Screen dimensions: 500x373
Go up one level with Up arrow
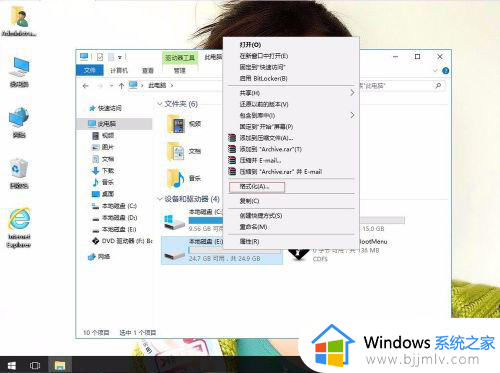click(121, 86)
